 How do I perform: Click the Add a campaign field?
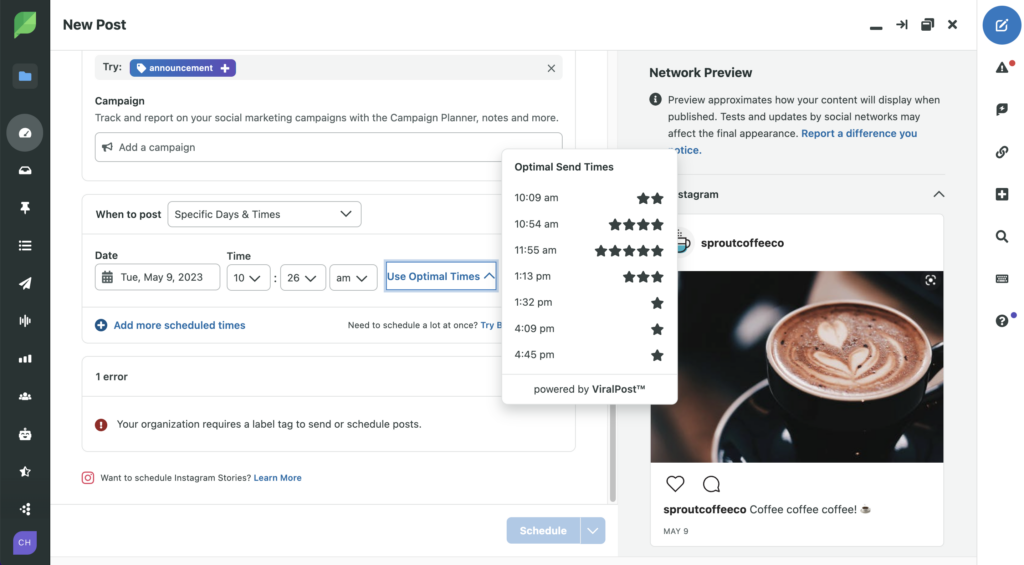(x=328, y=147)
